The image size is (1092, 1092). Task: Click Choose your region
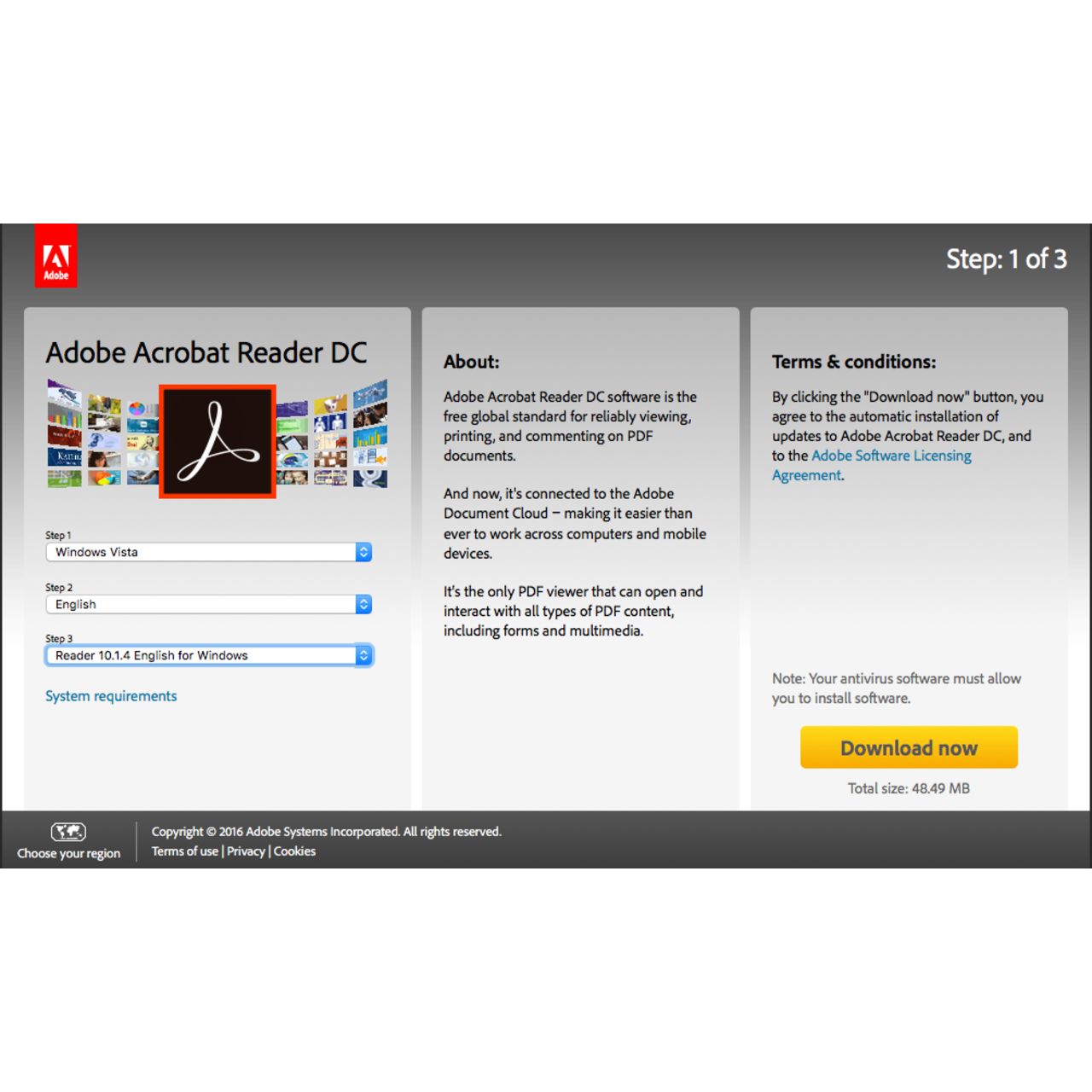point(68,853)
